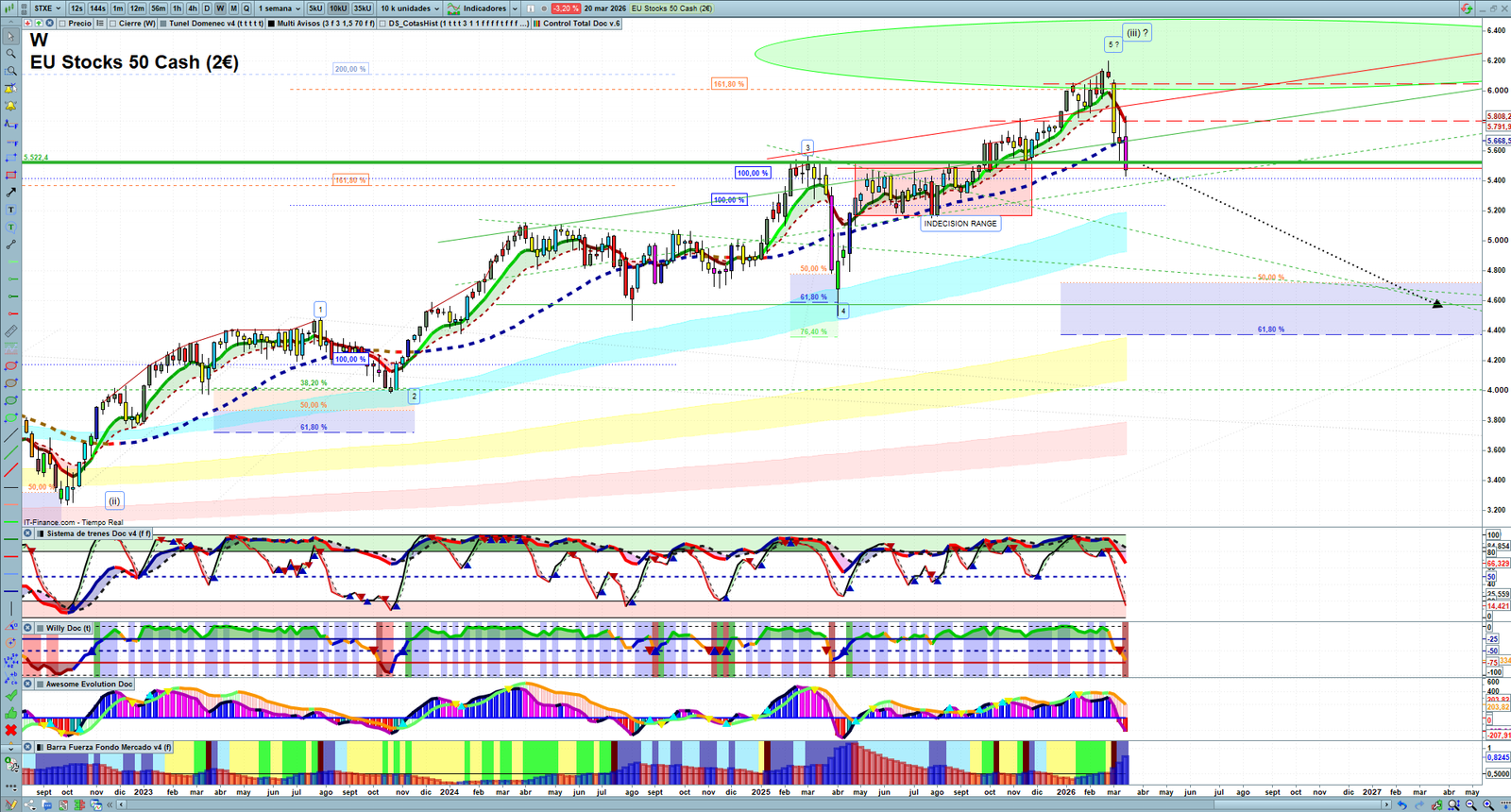This screenshot has width=1511, height=812.
Task: Click the green plus icon beside Precio
Action: point(38,23)
